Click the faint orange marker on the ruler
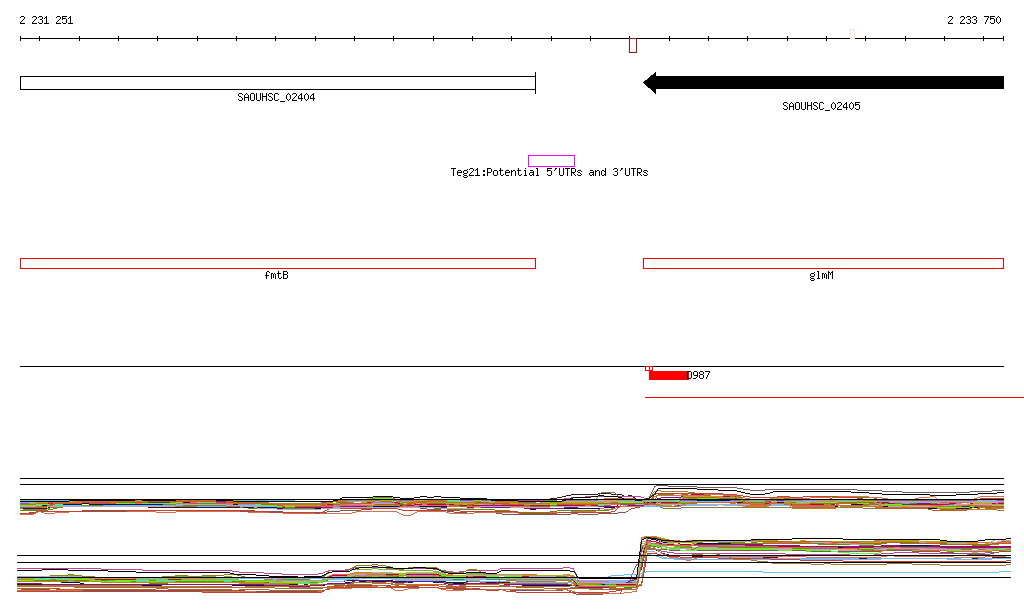Screen dimensions: 1024x611 click(x=852, y=34)
